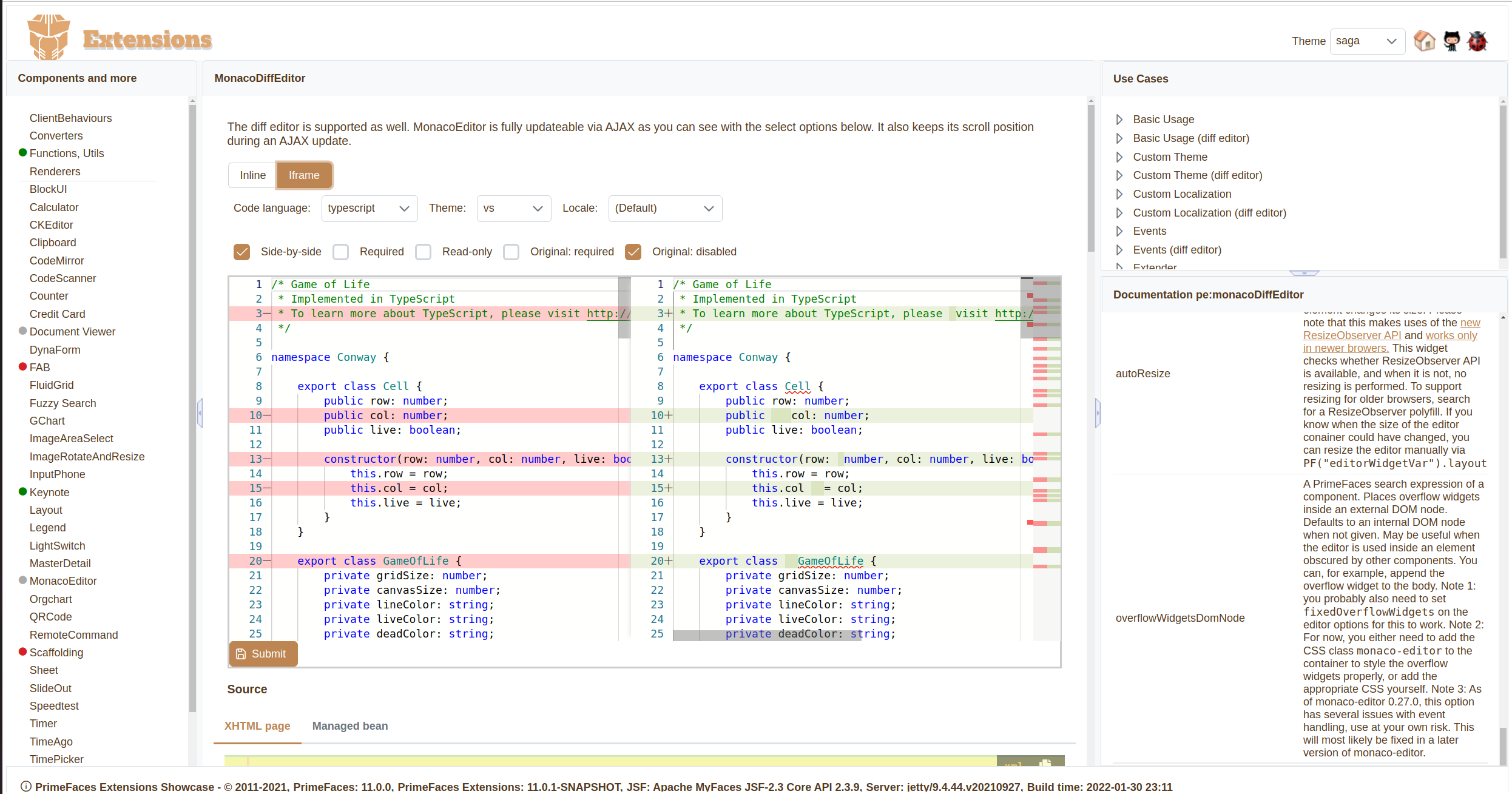Switch to the XHTML page tab
1512x794 pixels.
pyautogui.click(x=257, y=726)
